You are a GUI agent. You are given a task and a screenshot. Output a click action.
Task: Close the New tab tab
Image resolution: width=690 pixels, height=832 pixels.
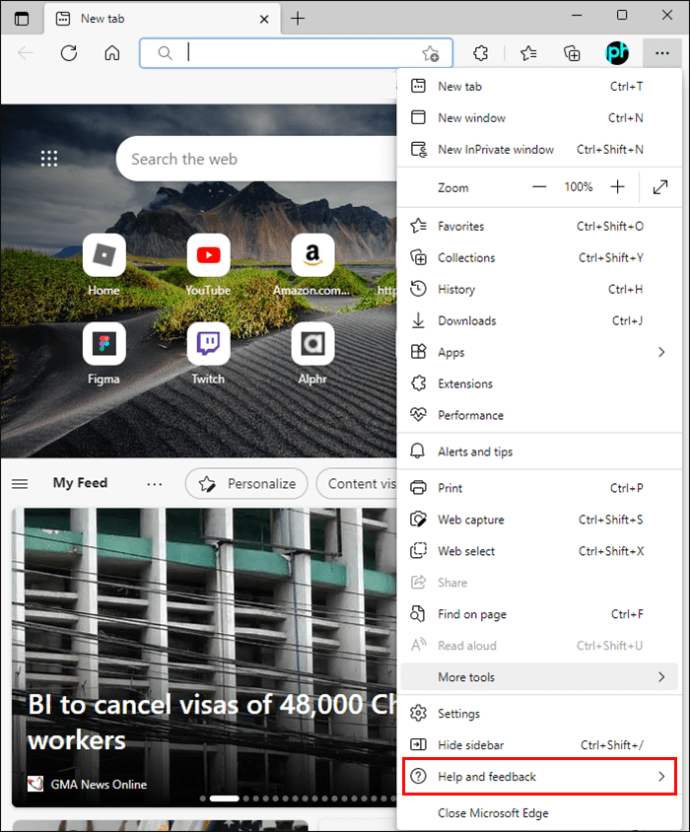[x=264, y=19]
